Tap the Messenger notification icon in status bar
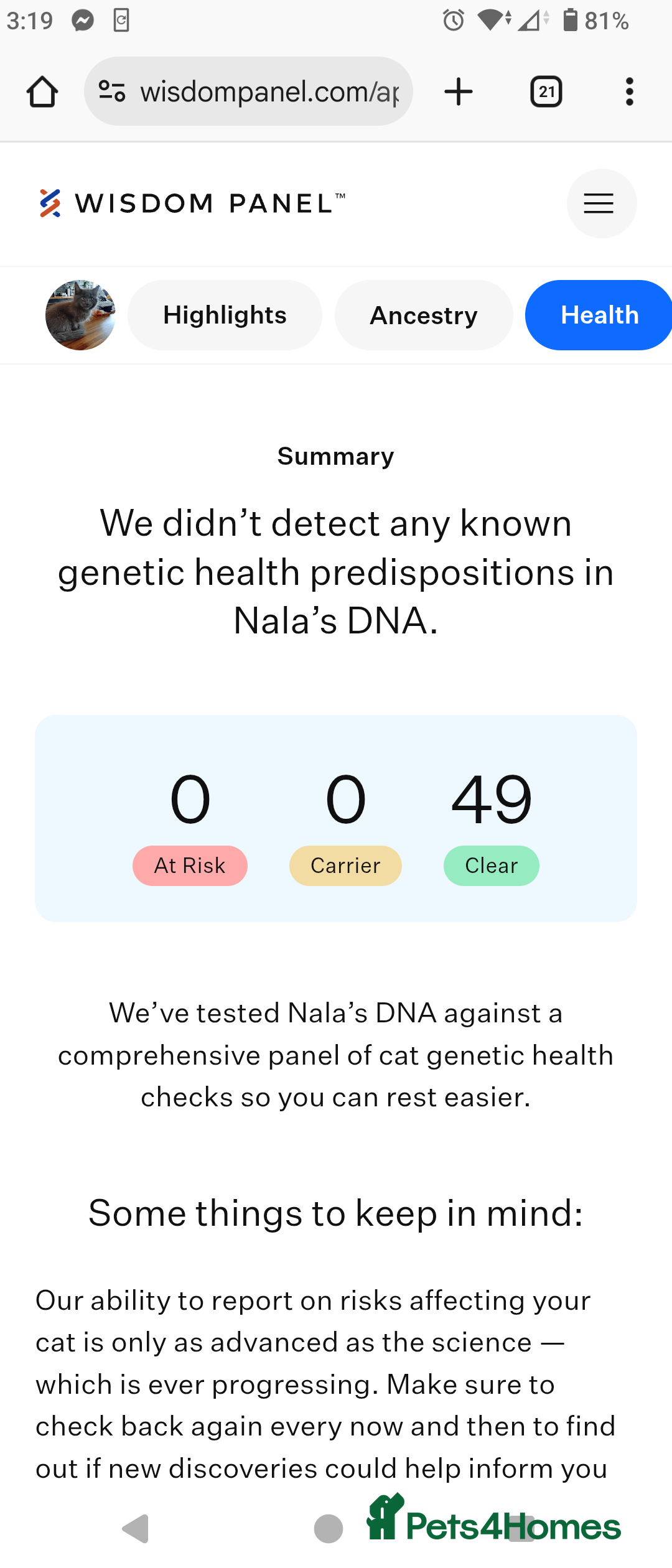This screenshot has height=1568, width=672. click(83, 21)
